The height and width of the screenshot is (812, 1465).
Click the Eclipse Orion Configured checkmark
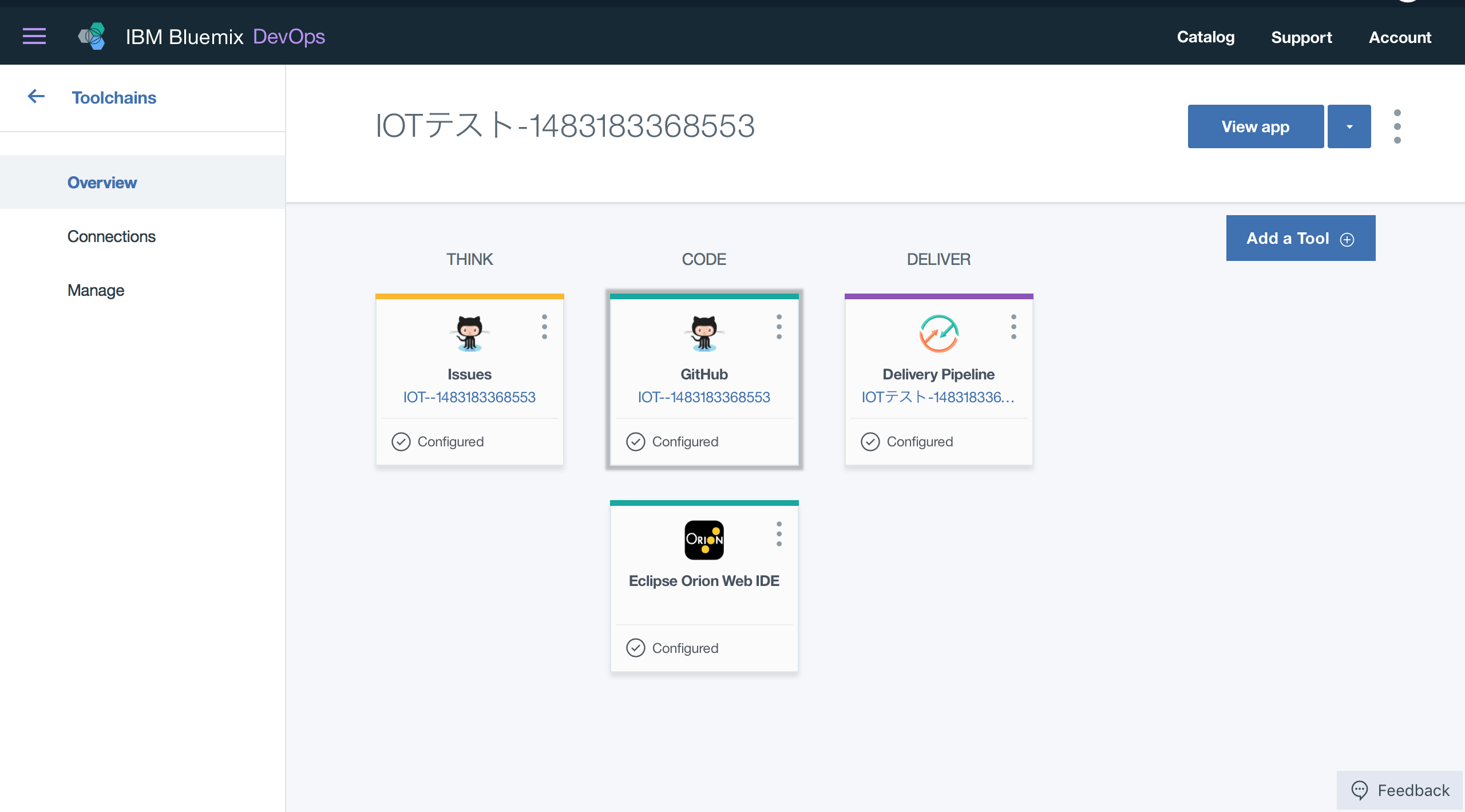[636, 648]
